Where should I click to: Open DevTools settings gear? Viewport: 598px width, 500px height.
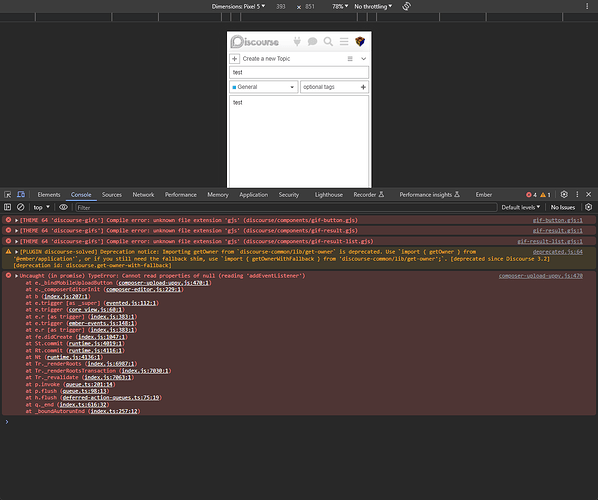click(564, 195)
